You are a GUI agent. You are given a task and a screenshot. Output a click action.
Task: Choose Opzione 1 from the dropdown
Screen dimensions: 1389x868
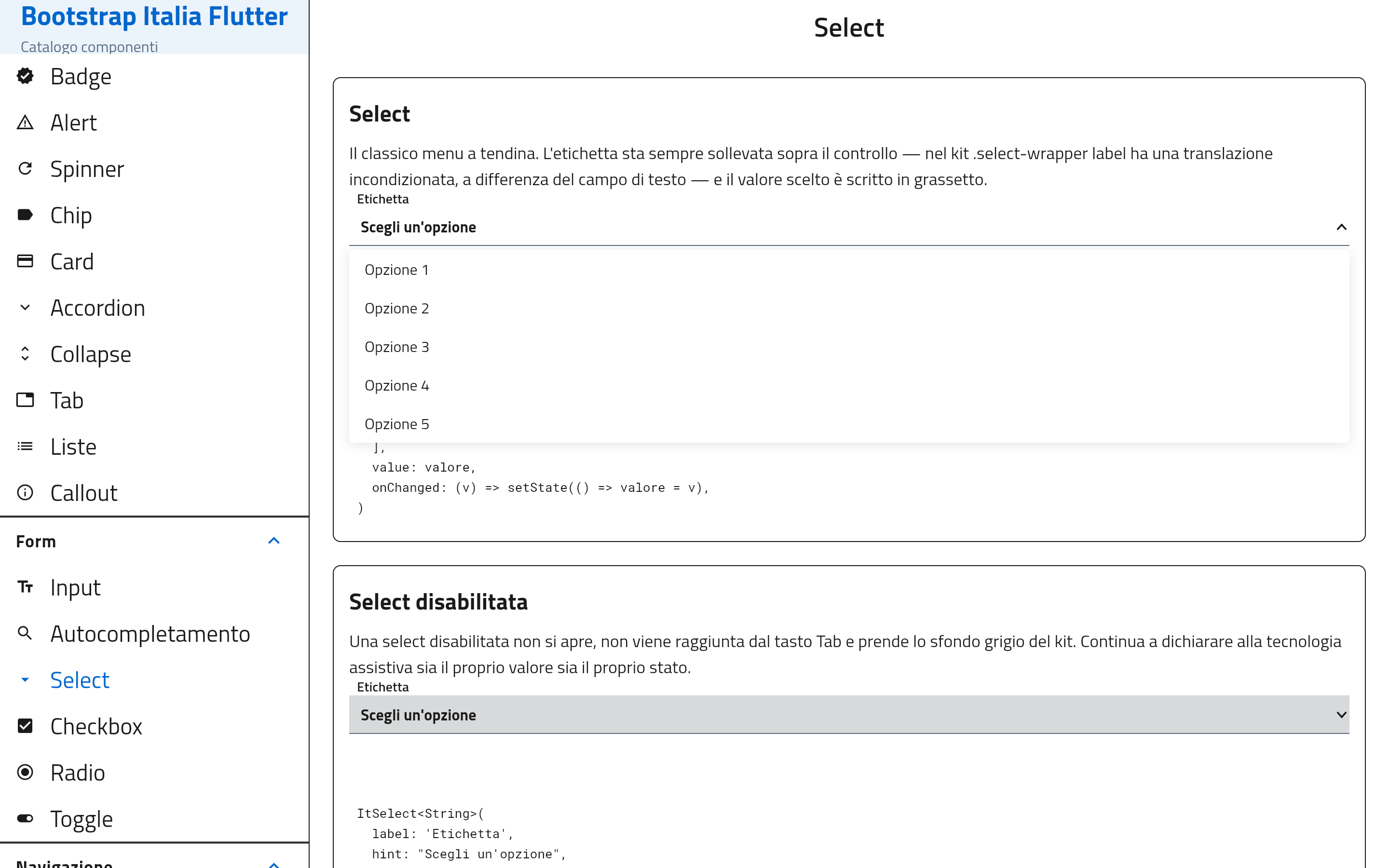pyautogui.click(x=849, y=270)
